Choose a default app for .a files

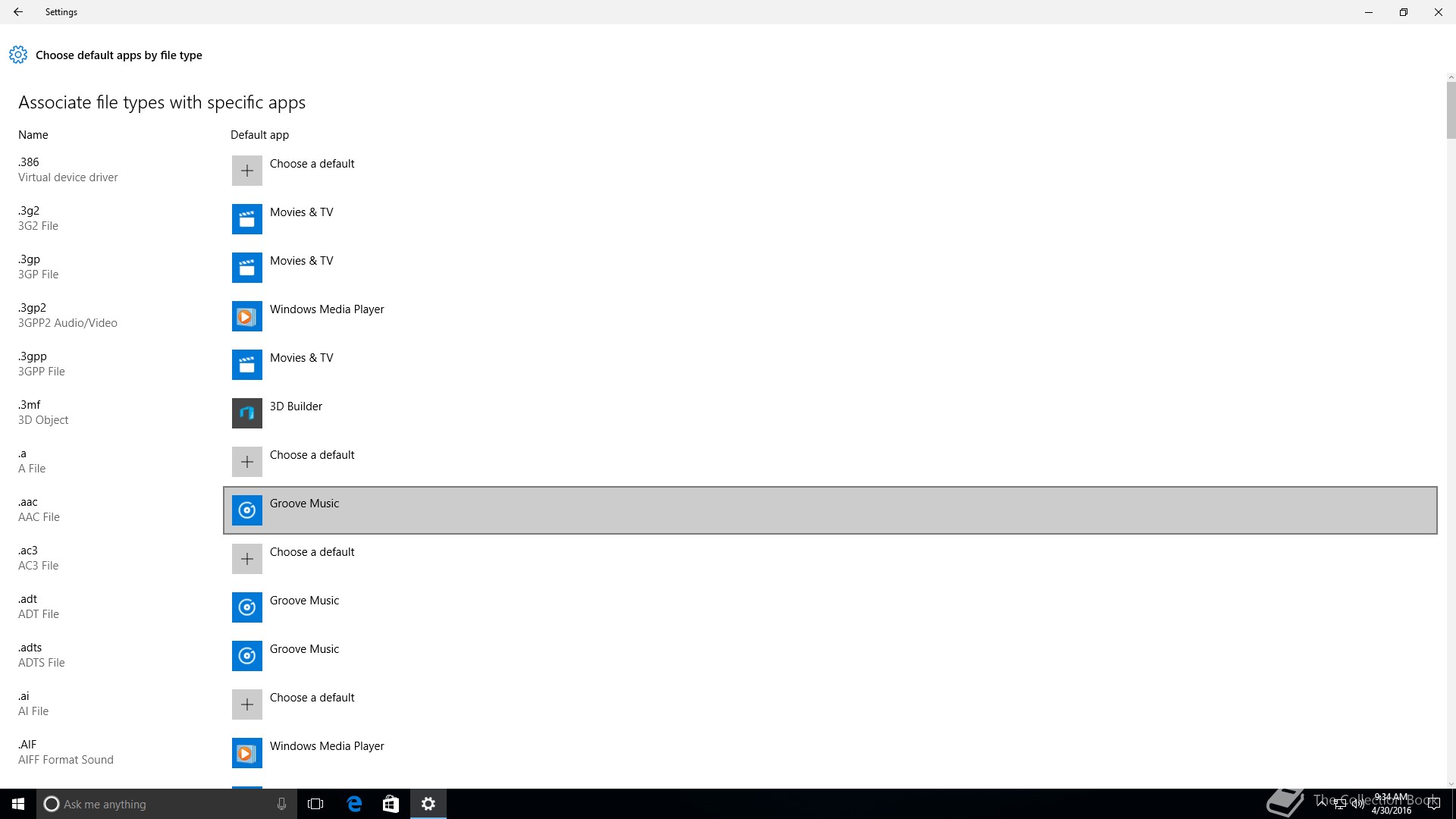click(312, 455)
